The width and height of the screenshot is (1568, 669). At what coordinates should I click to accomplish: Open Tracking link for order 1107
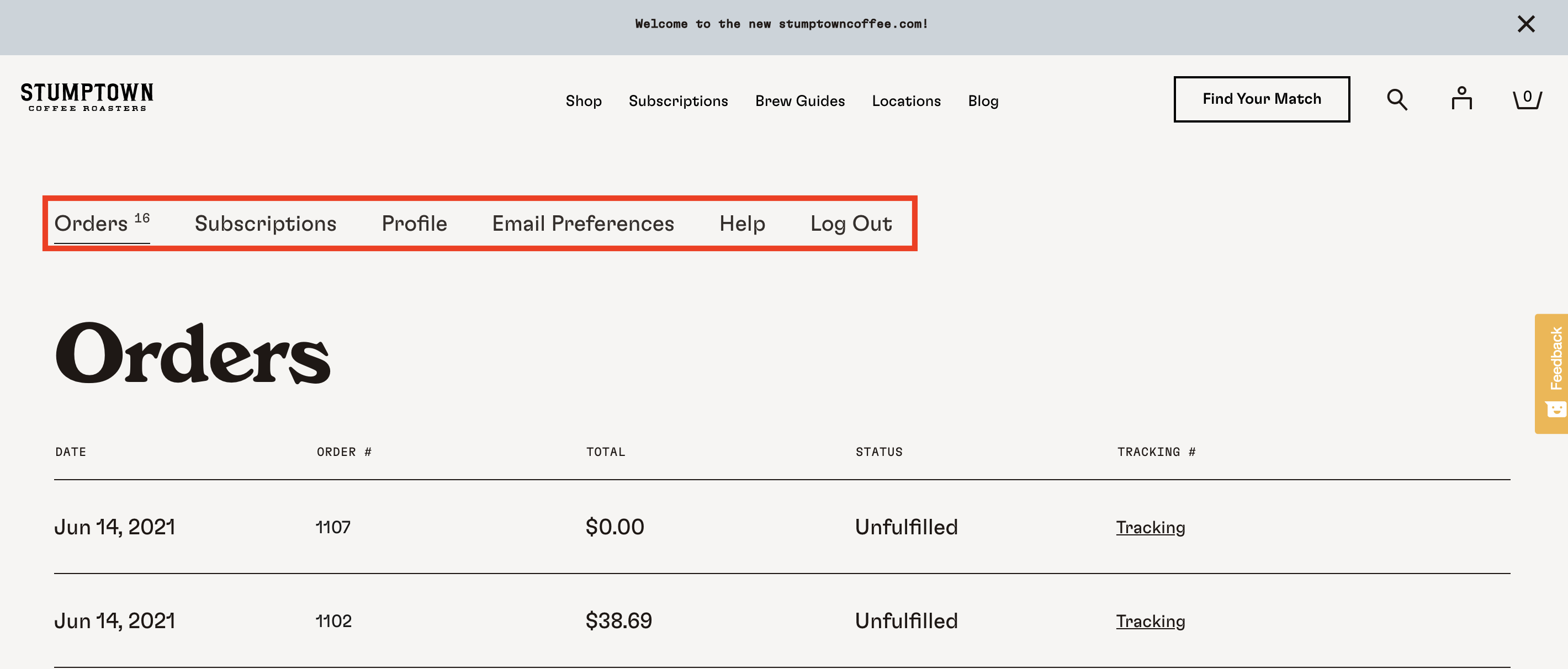(x=1150, y=527)
